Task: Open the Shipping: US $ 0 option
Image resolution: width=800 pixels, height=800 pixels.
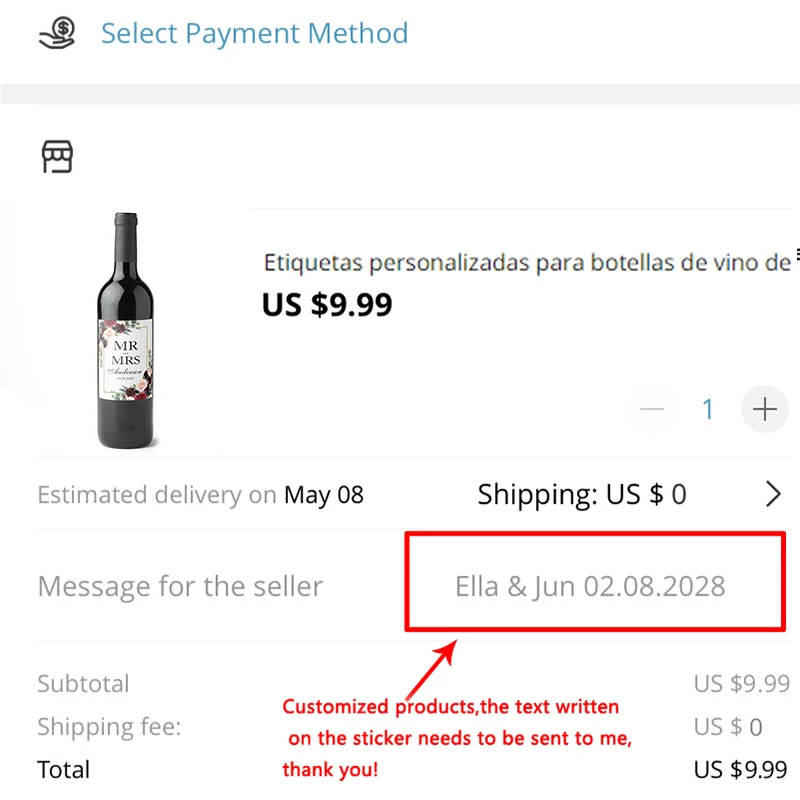Action: pyautogui.click(x=582, y=494)
